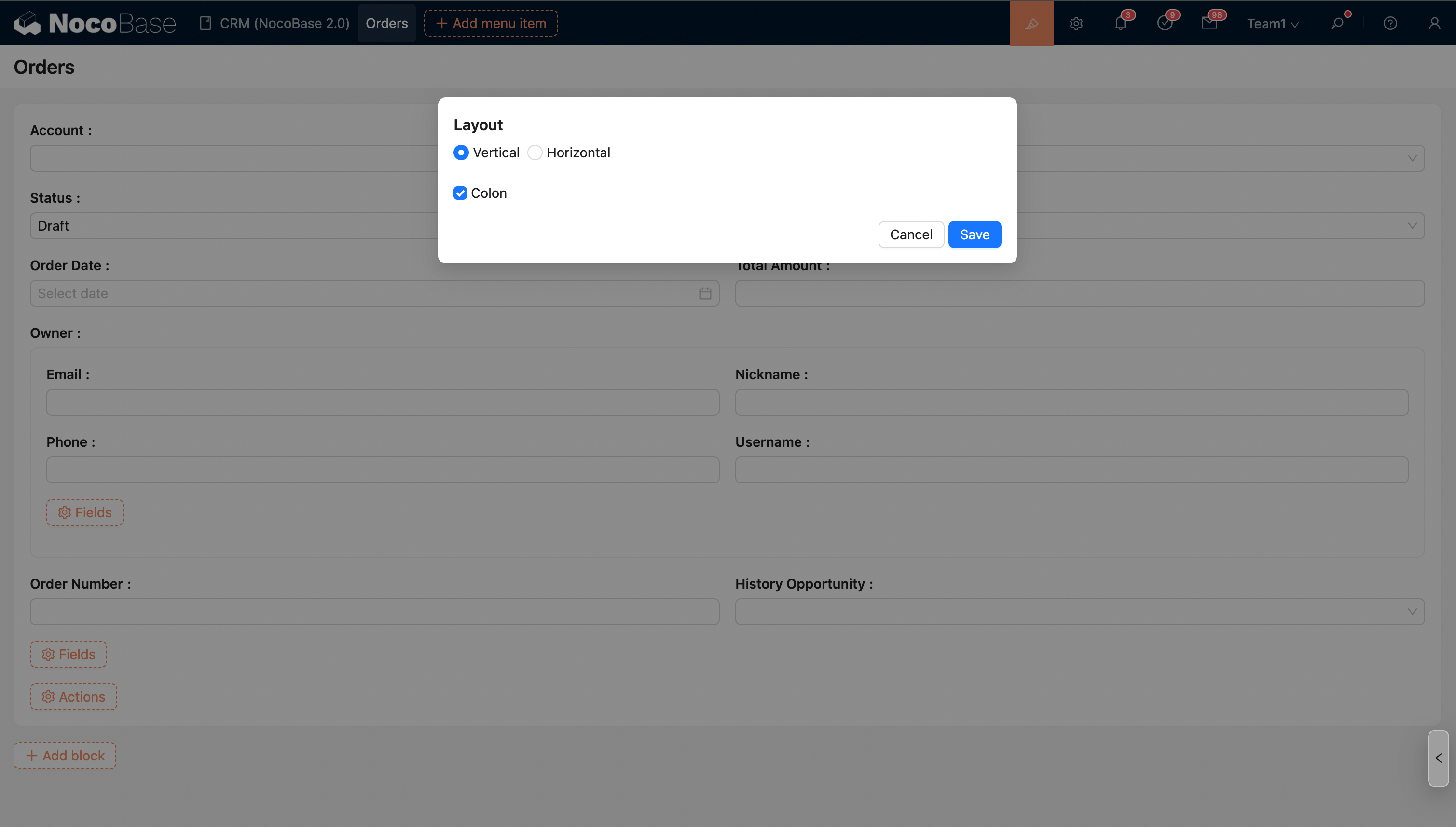
Task: Save the layout settings
Action: [x=974, y=234]
